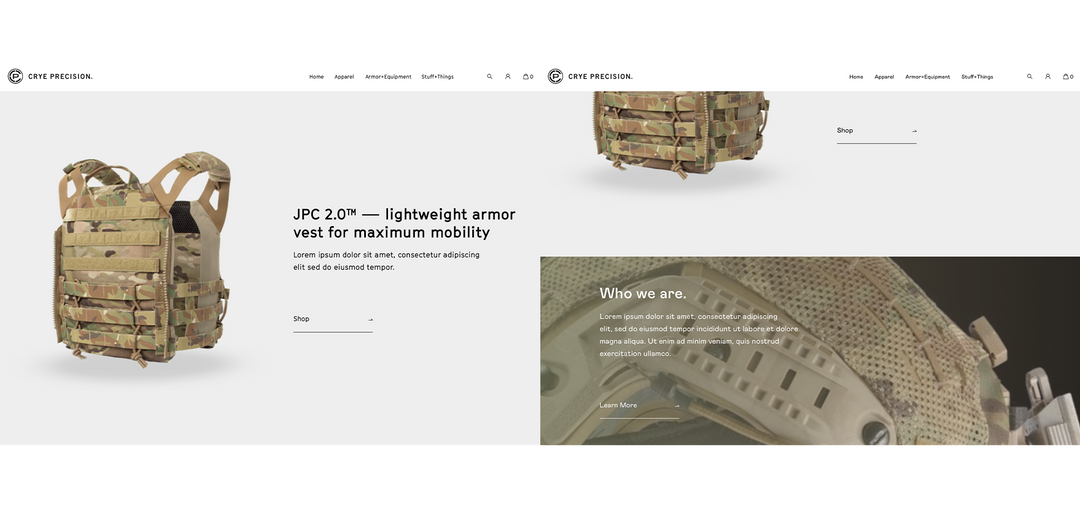Open the user account icon in the second mockup header

pyautogui.click(x=1048, y=76)
